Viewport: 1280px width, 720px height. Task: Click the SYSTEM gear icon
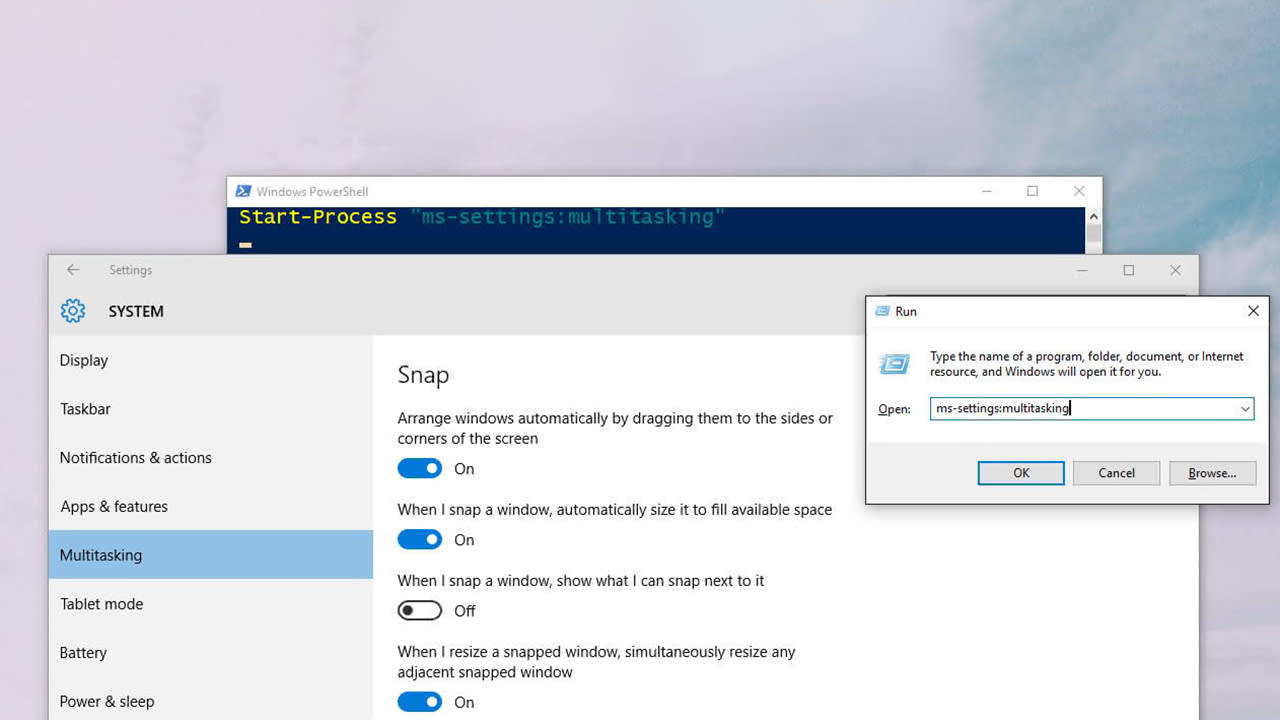[x=73, y=311]
